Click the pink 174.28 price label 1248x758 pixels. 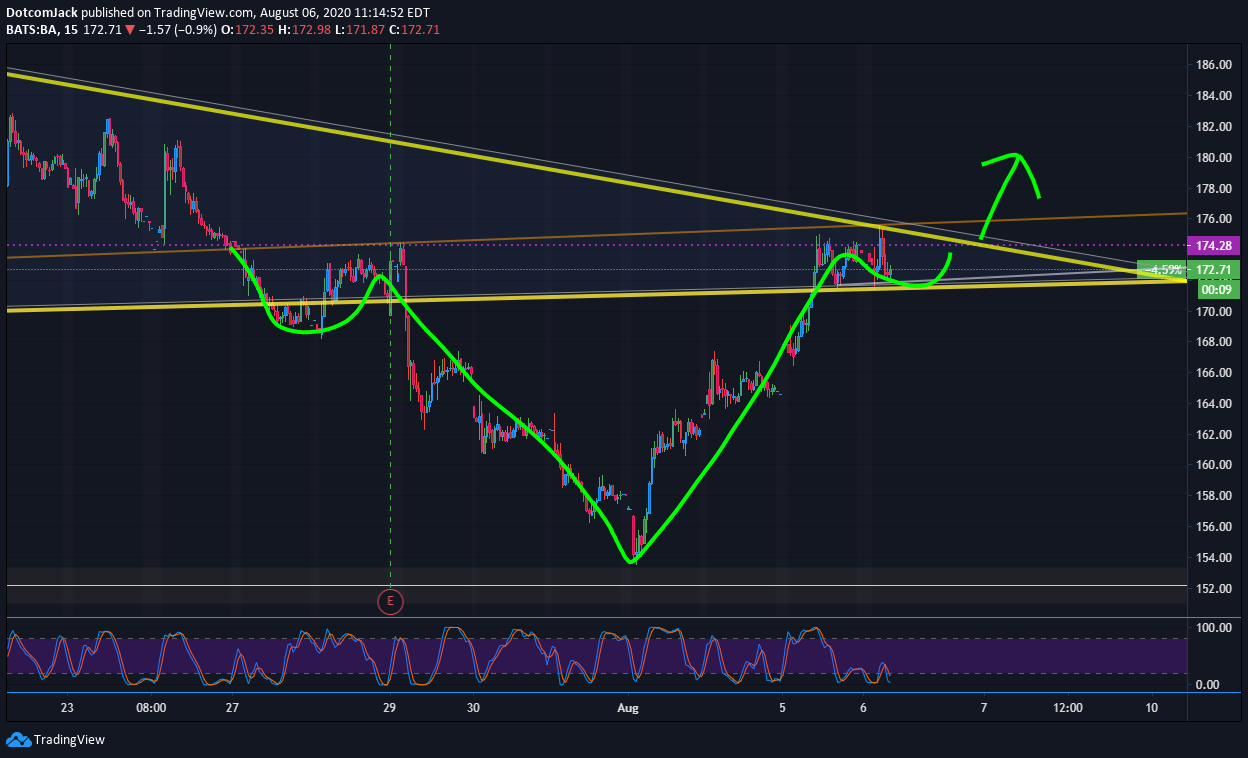[x=1213, y=245]
